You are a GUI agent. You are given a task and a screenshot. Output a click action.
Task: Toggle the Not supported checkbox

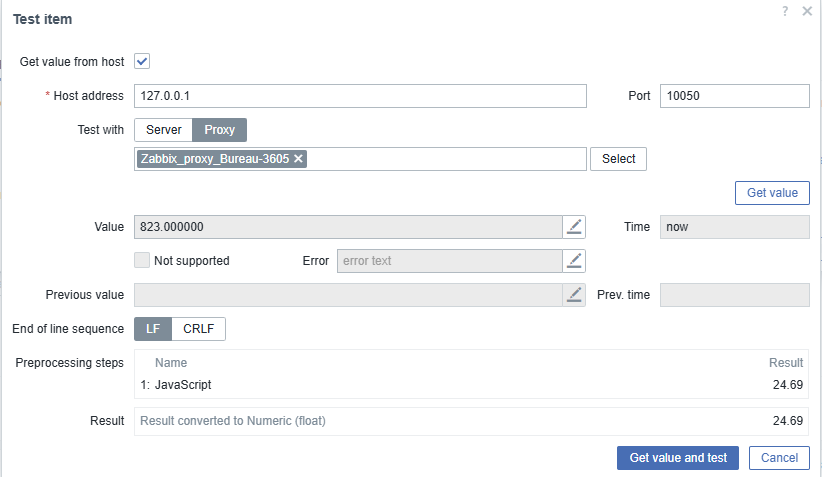142,261
